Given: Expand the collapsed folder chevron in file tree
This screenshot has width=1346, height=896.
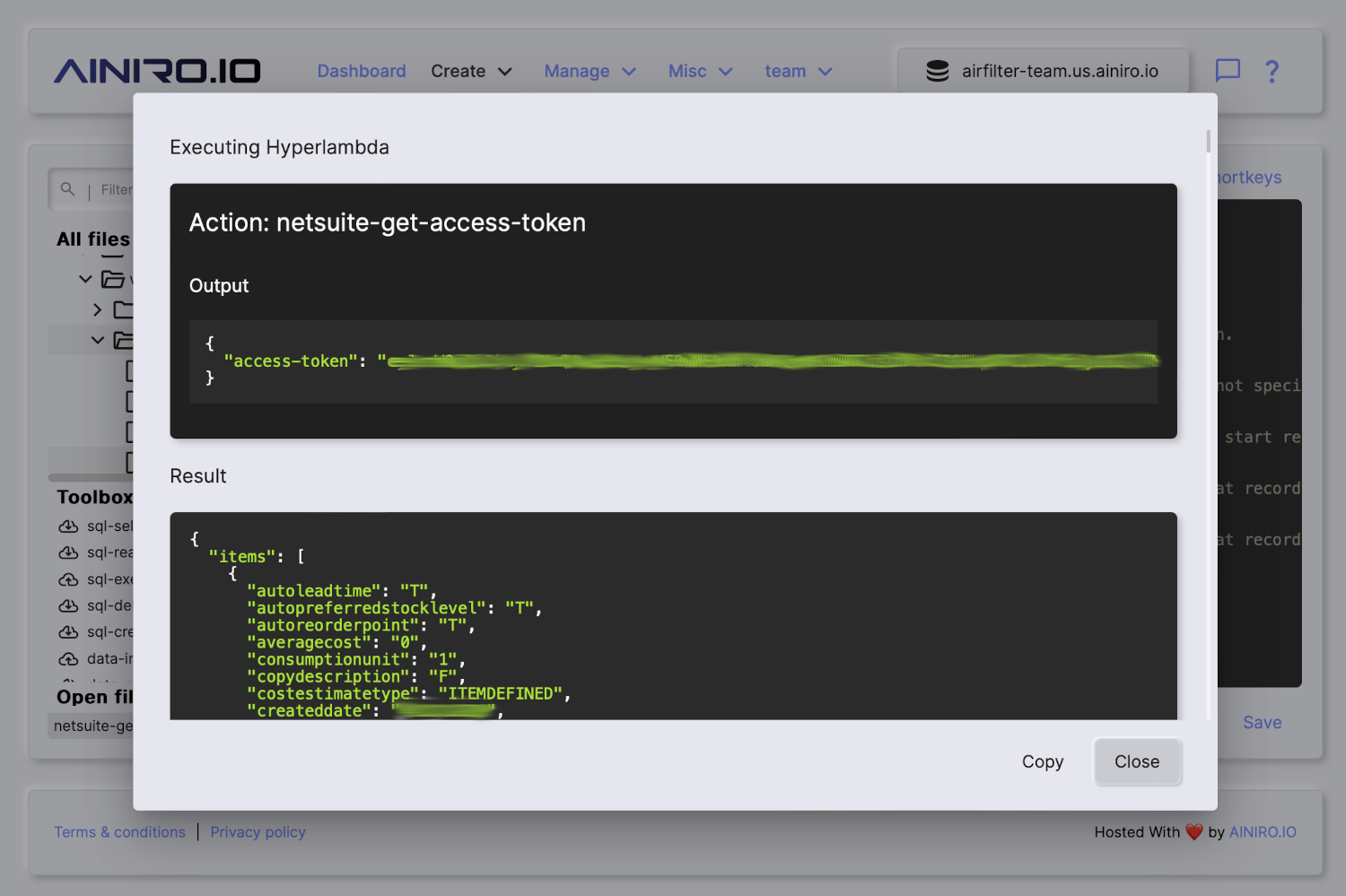Looking at the screenshot, I should [x=97, y=310].
